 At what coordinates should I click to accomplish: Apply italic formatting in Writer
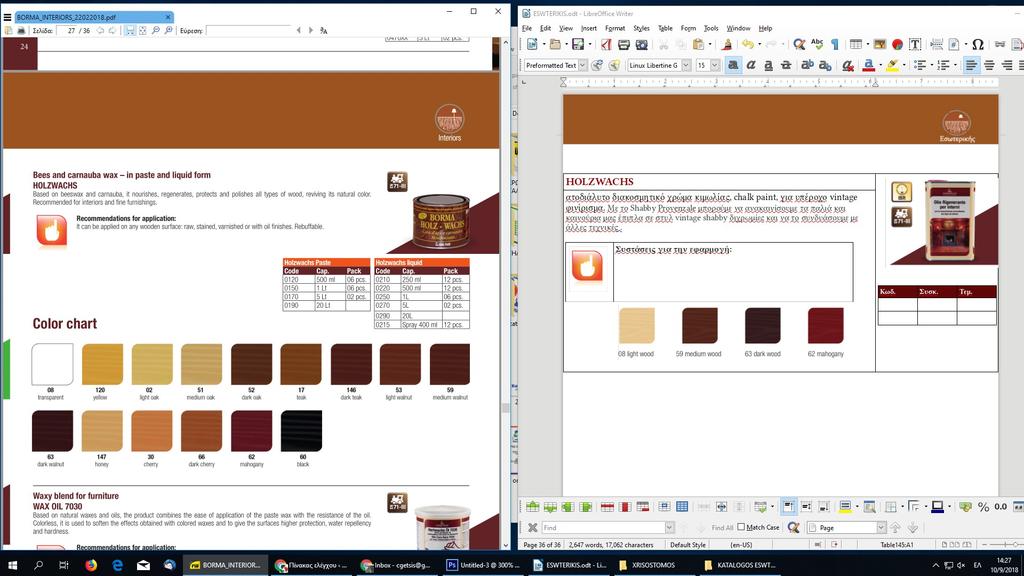click(x=751, y=65)
